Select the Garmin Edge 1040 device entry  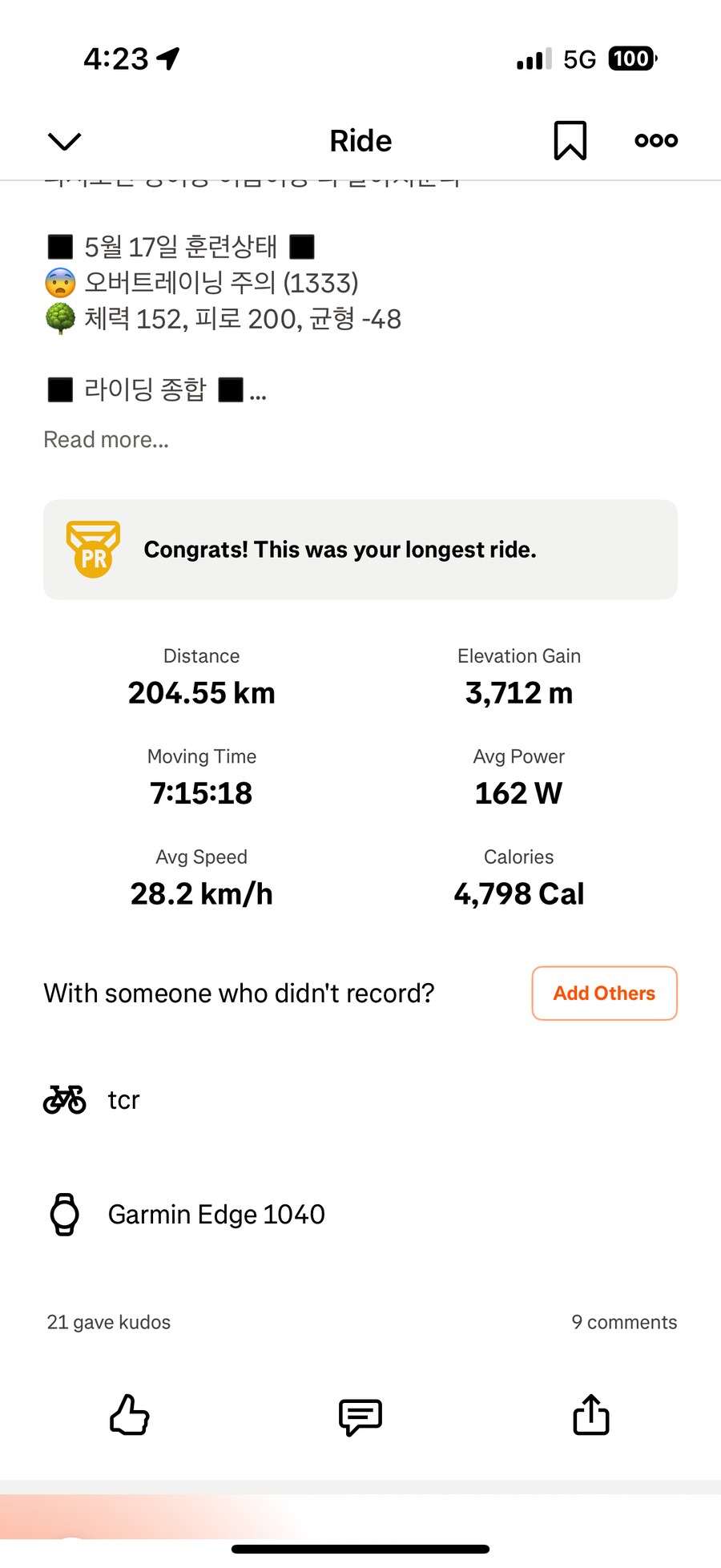(360, 1214)
